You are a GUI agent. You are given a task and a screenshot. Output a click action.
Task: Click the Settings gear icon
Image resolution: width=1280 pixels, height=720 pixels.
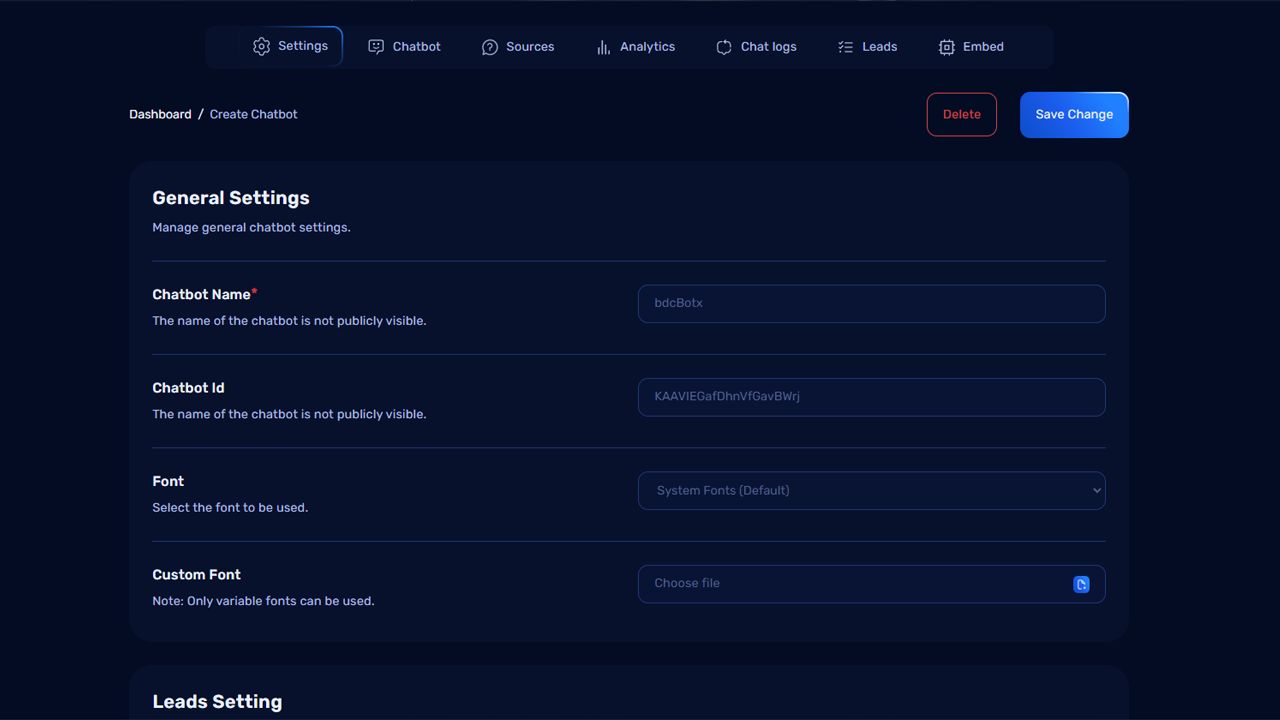(x=261, y=47)
